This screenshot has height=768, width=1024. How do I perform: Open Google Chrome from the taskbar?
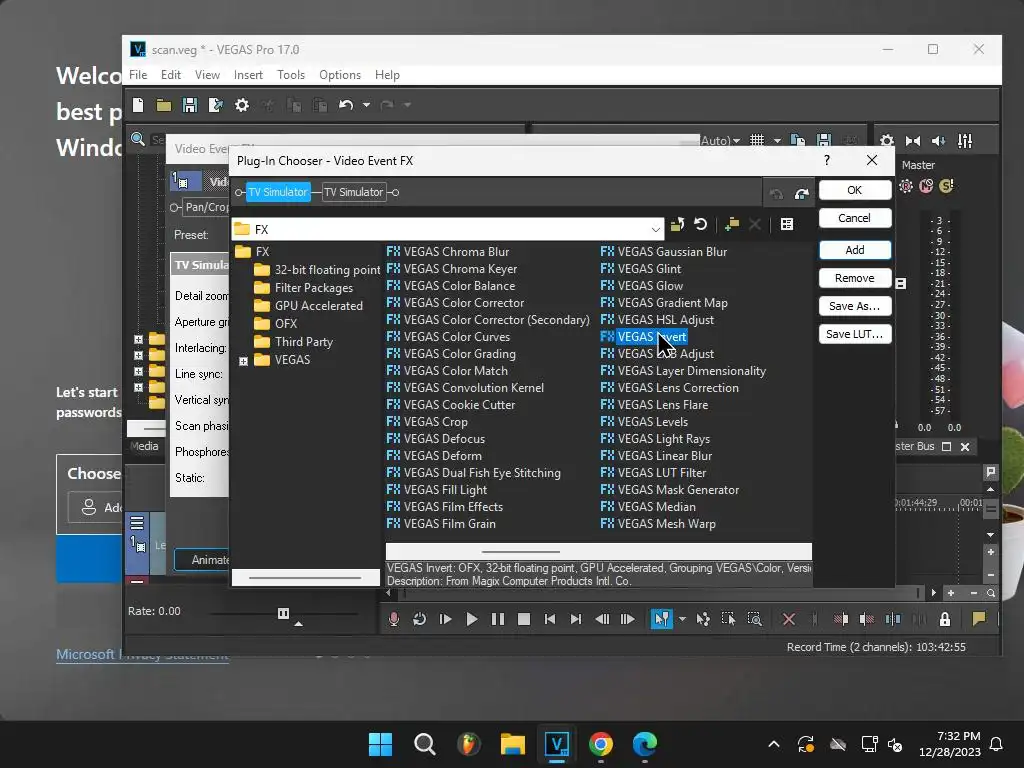point(601,744)
